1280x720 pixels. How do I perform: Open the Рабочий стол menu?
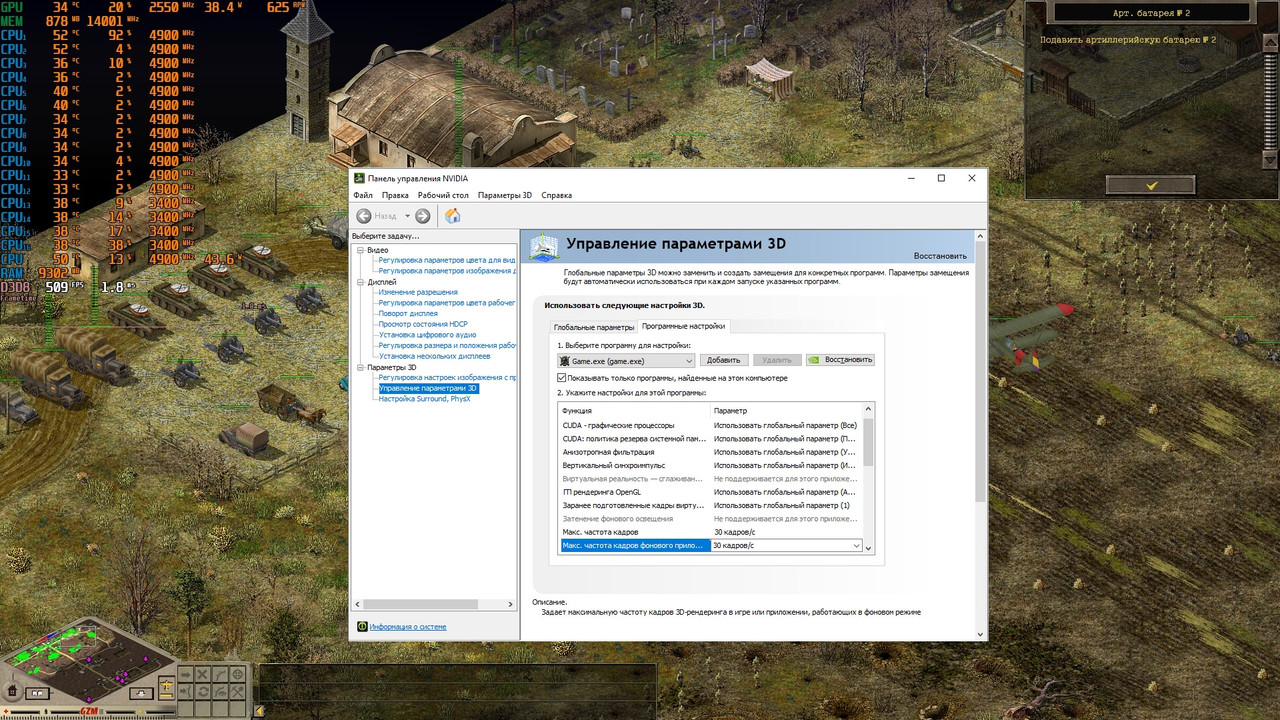443,195
